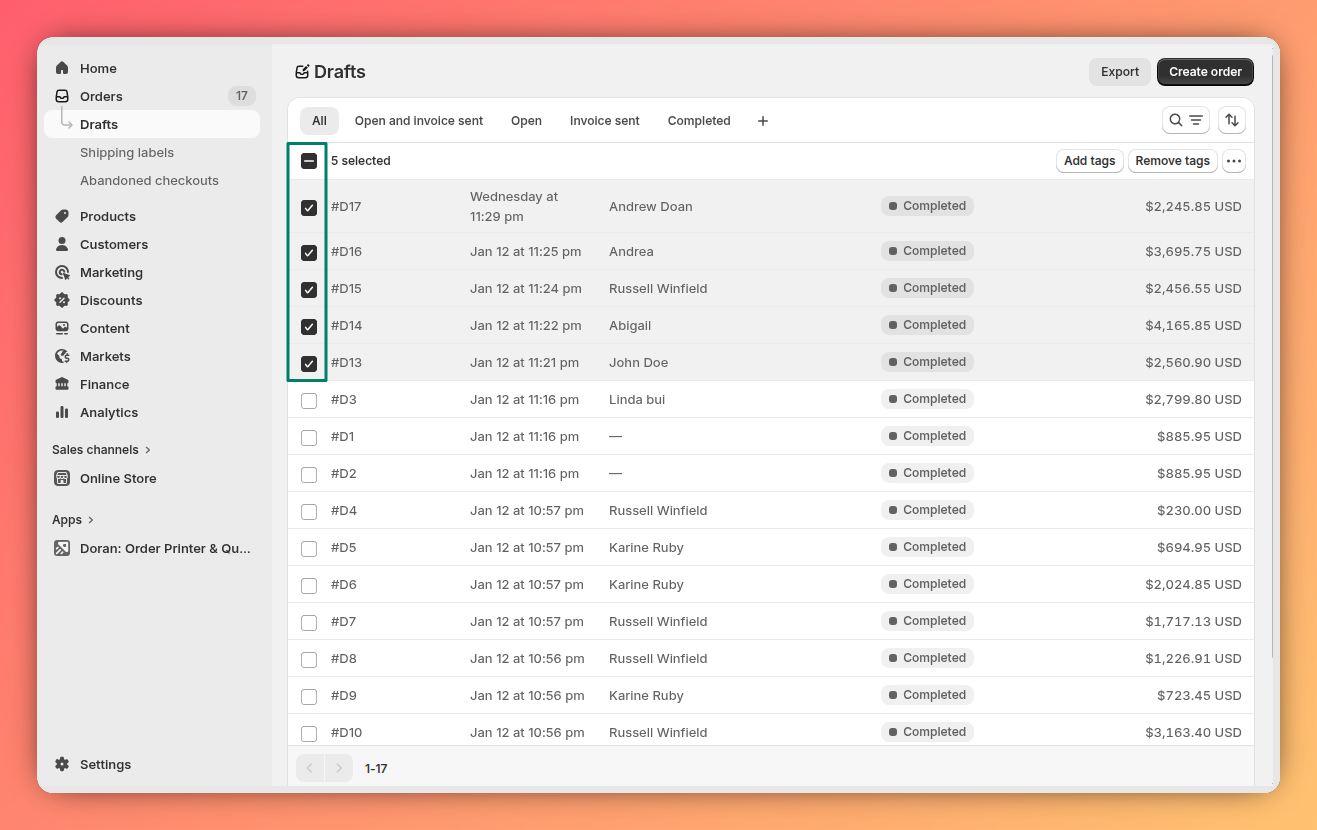Click the Remove tags button
Viewport: 1317px width, 830px height.
point(1172,161)
